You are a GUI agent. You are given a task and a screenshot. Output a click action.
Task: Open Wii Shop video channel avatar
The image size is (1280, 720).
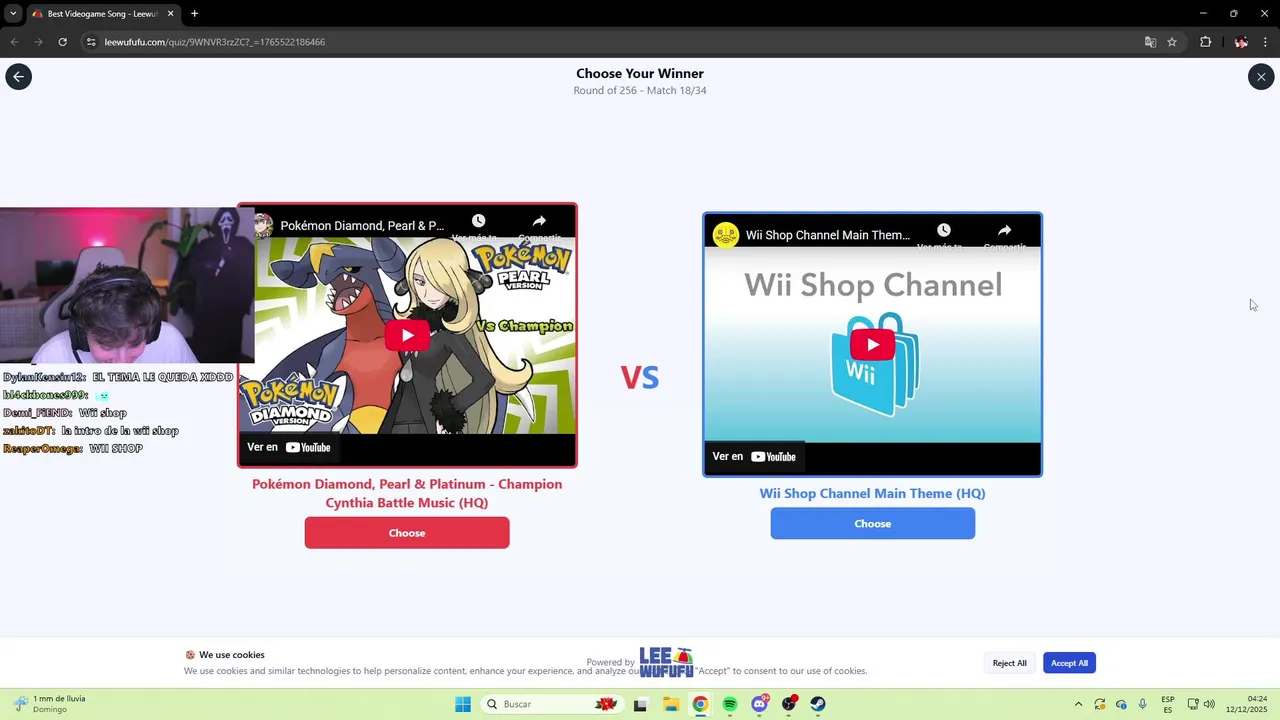pos(725,235)
